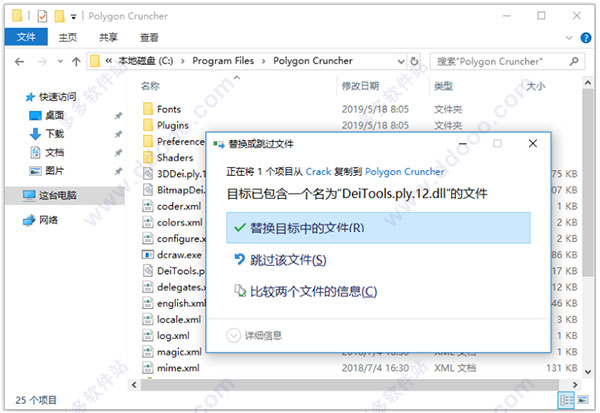Viewport: 600px width, 413px height.
Task: Select dcraw.exe application icon
Action: point(148,255)
